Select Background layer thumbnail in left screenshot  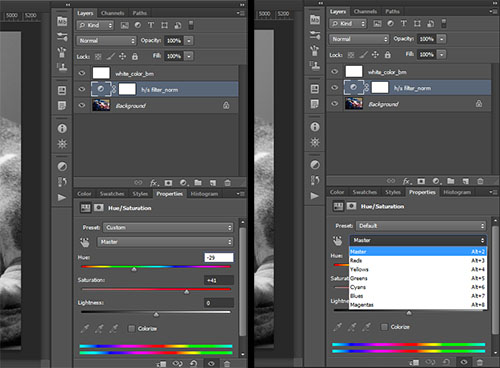[x=101, y=105]
